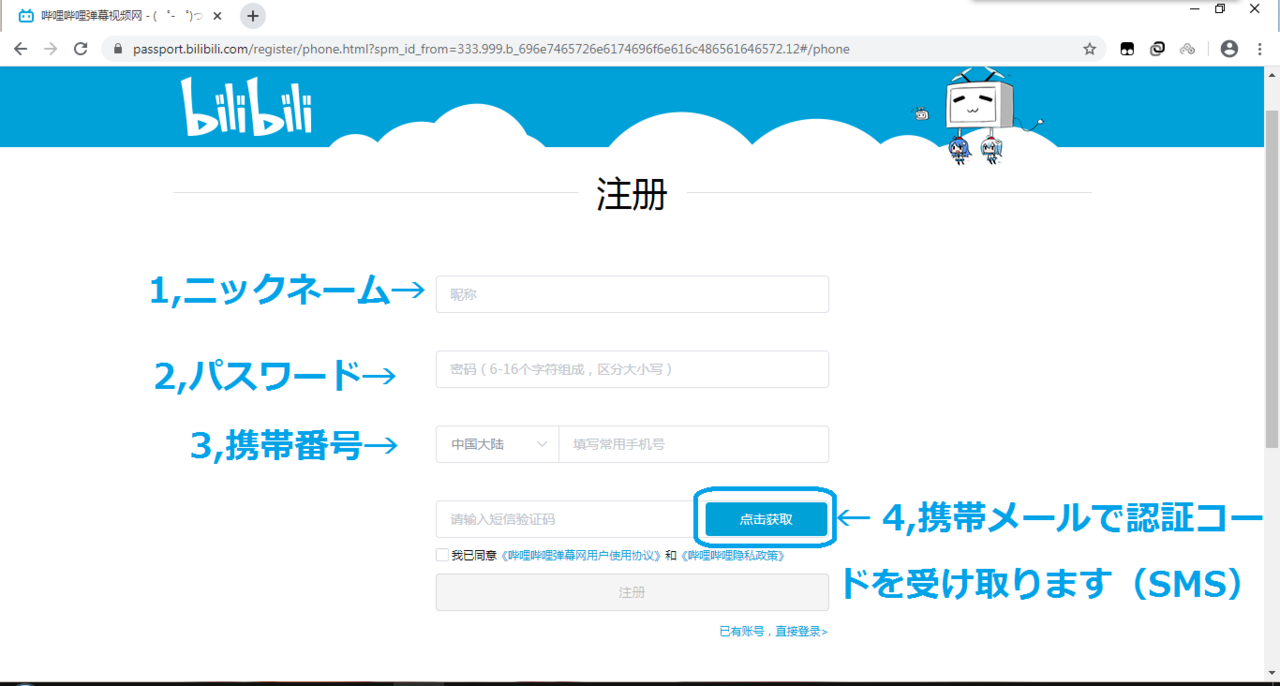Close the bilibili tab
Image resolution: width=1280 pixels, height=686 pixels.
(217, 16)
